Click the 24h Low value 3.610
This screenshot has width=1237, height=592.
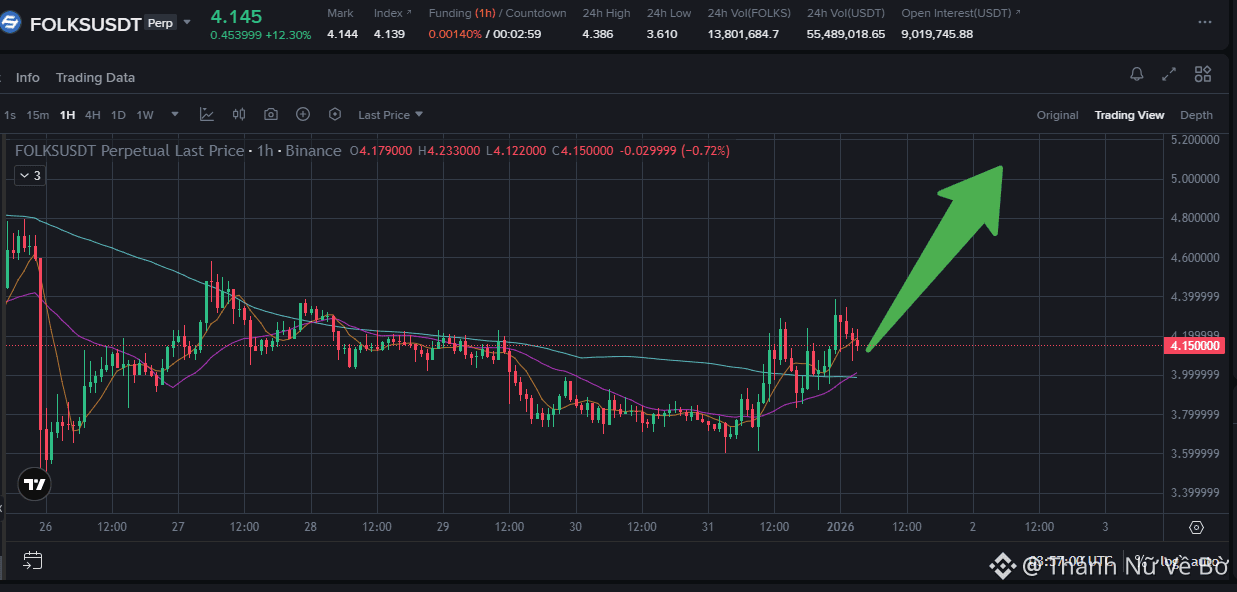coord(662,34)
